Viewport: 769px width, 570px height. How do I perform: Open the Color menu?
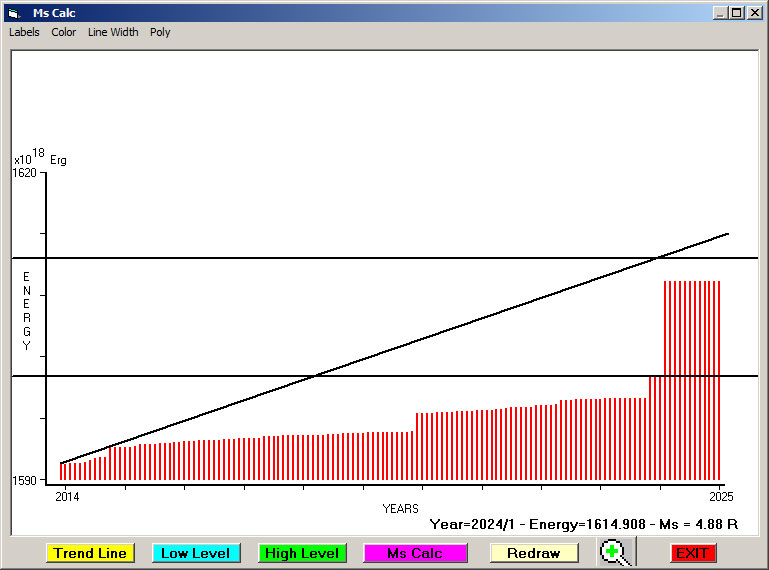click(x=64, y=32)
